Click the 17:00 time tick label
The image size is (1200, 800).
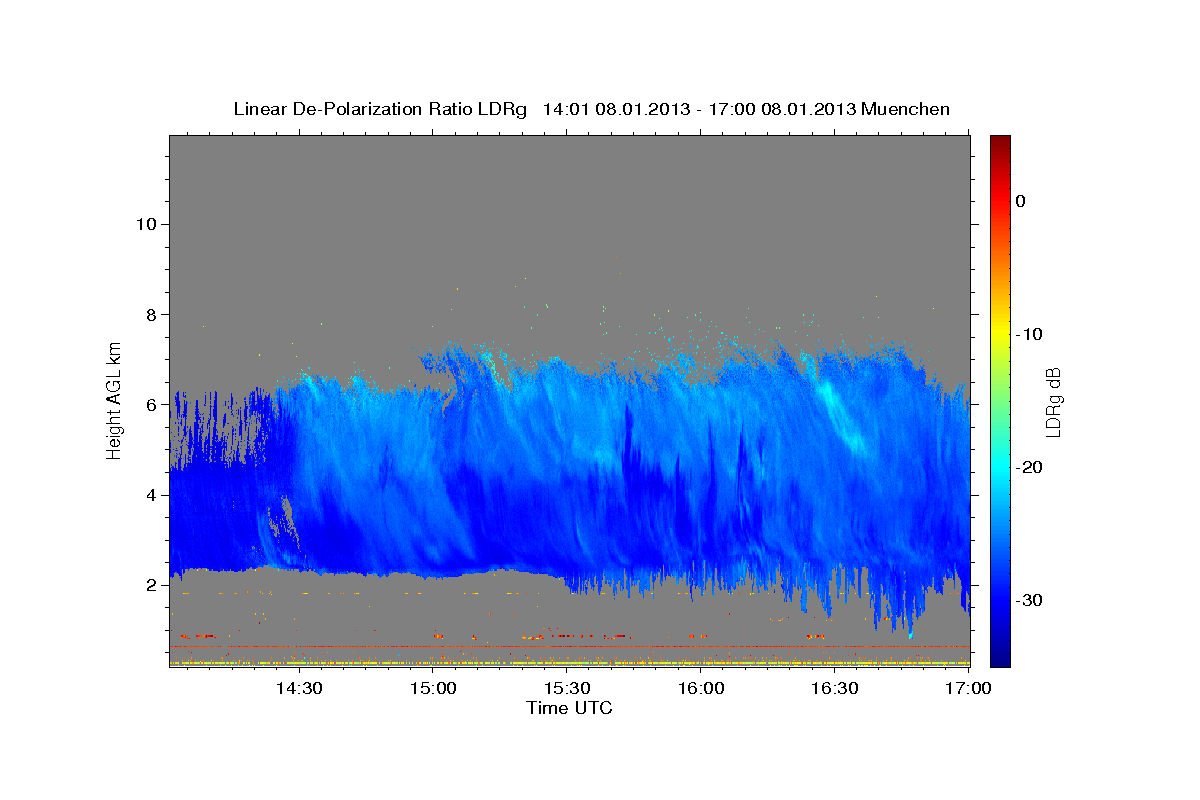[968, 689]
